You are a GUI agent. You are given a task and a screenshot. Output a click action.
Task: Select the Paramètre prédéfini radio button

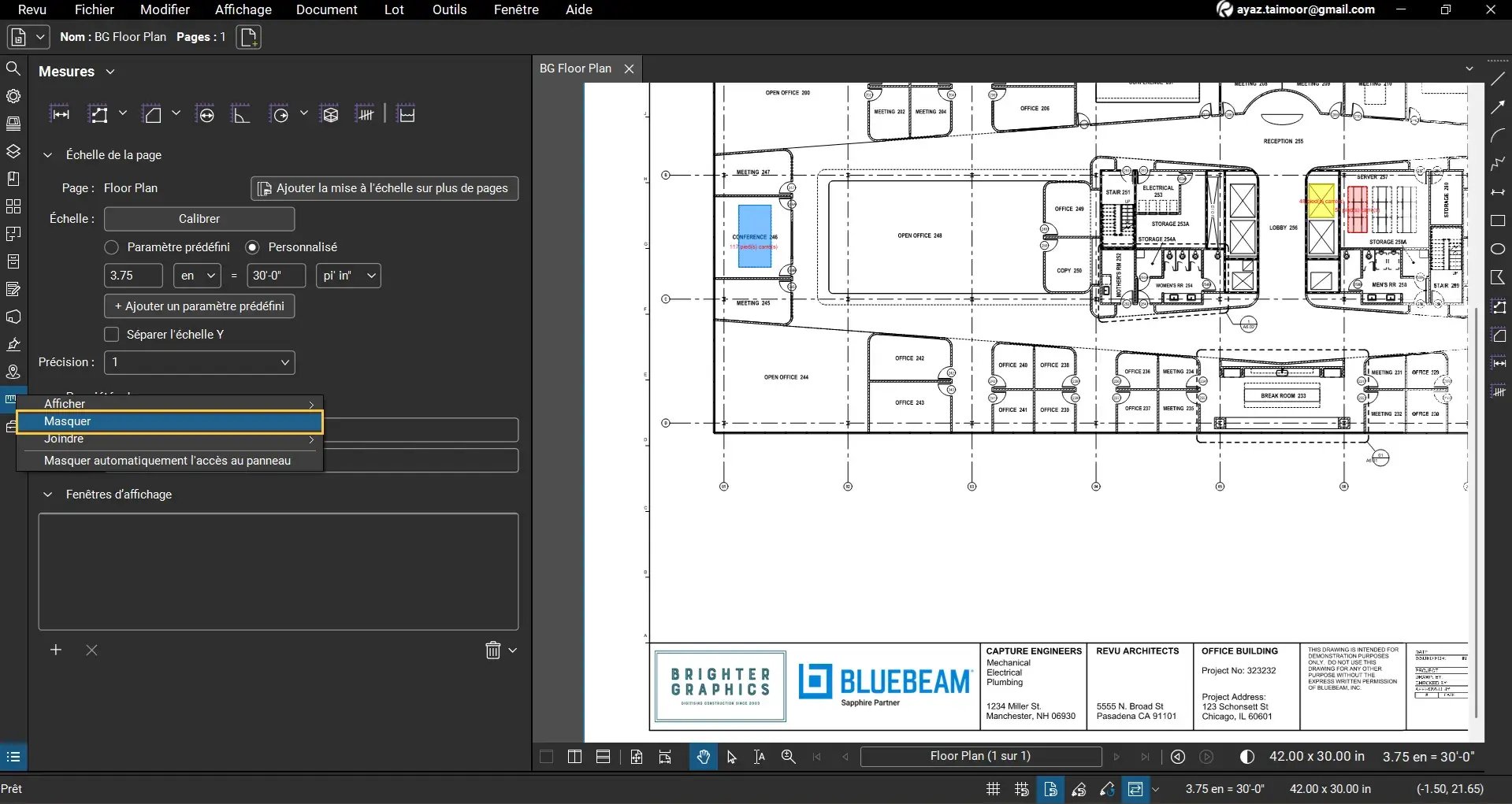tap(112, 246)
